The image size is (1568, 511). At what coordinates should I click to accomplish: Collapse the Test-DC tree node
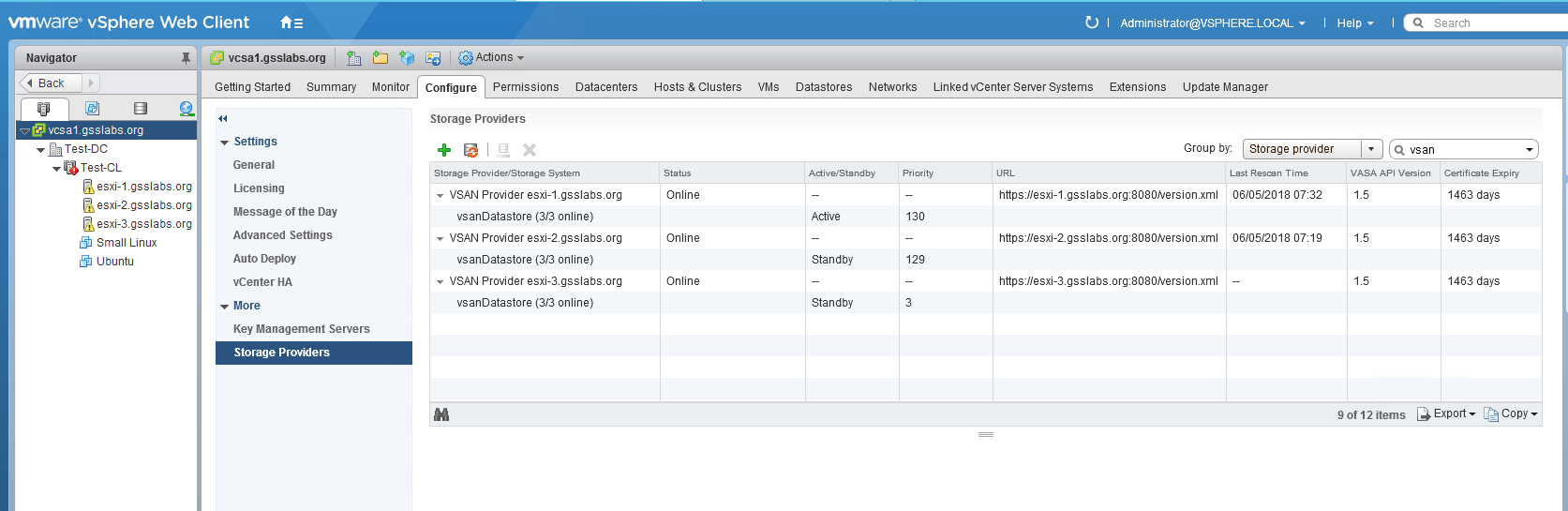(x=40, y=150)
